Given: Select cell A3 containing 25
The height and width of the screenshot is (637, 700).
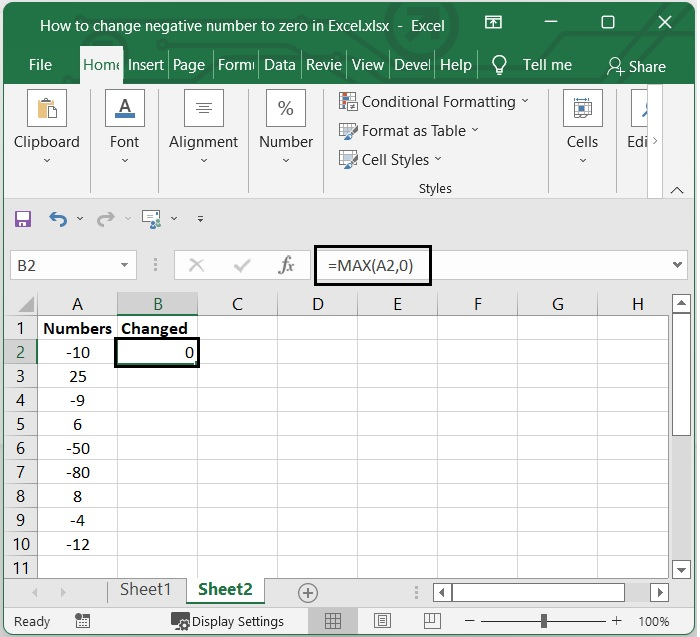Looking at the screenshot, I should [78, 376].
